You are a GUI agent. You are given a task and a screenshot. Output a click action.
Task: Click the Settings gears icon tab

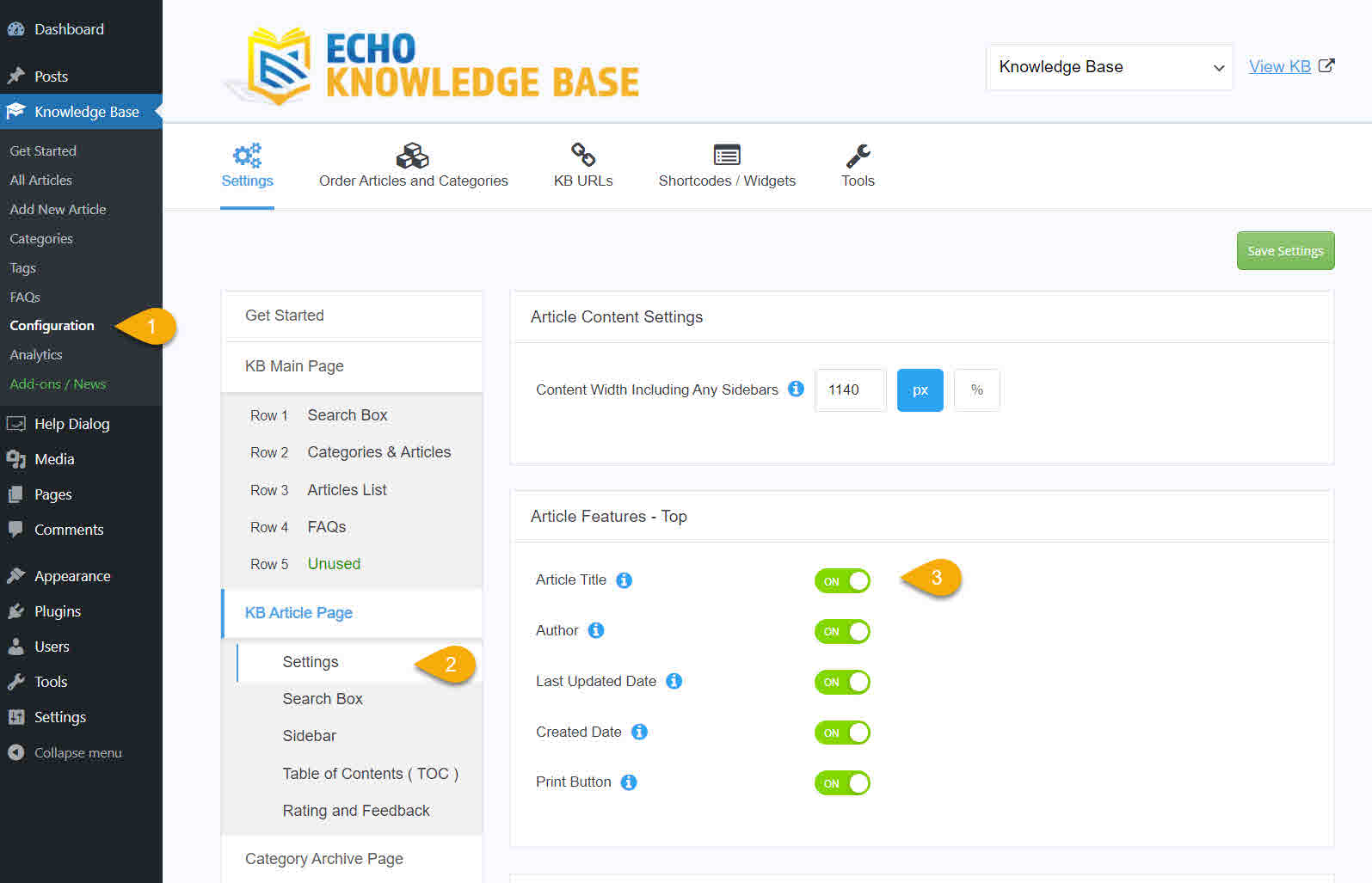(247, 156)
